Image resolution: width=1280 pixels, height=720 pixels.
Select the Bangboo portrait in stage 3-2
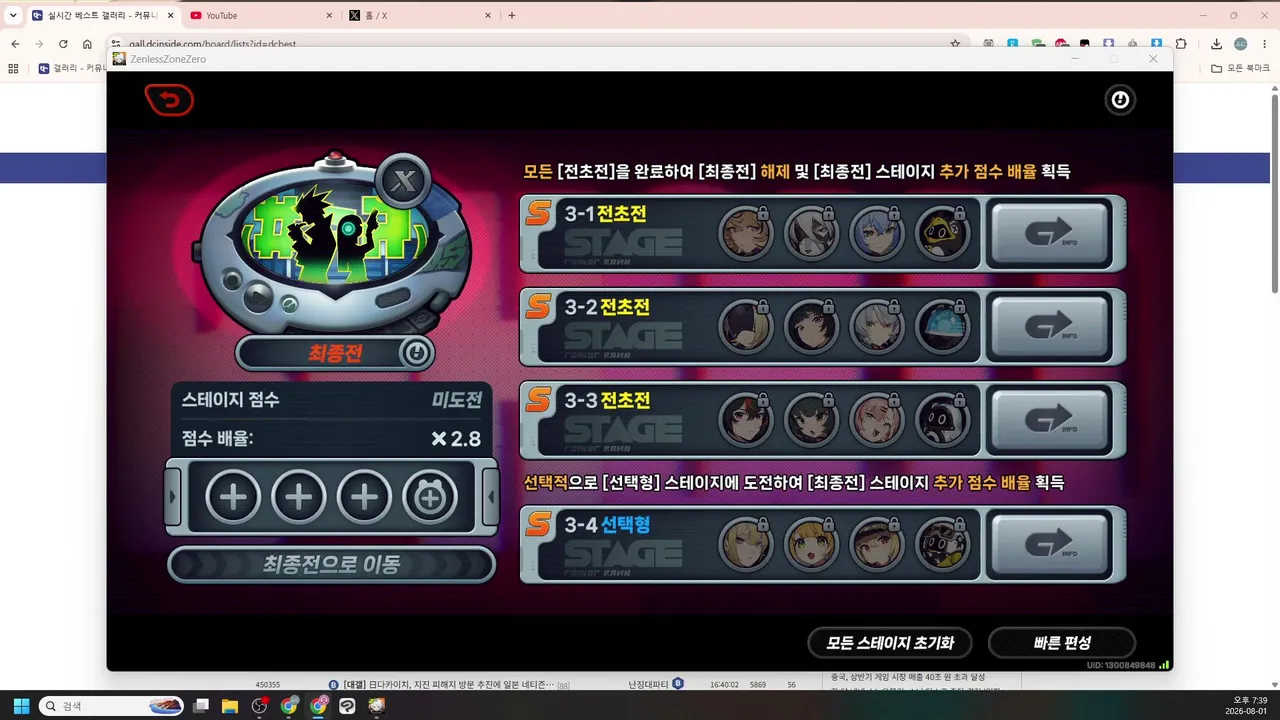point(942,327)
